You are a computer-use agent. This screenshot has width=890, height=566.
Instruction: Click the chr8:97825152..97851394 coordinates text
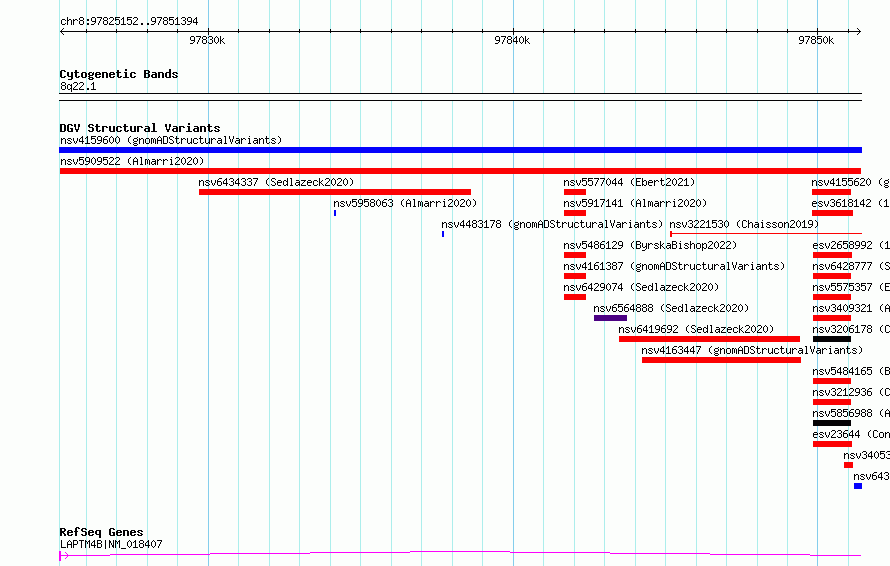(x=129, y=22)
